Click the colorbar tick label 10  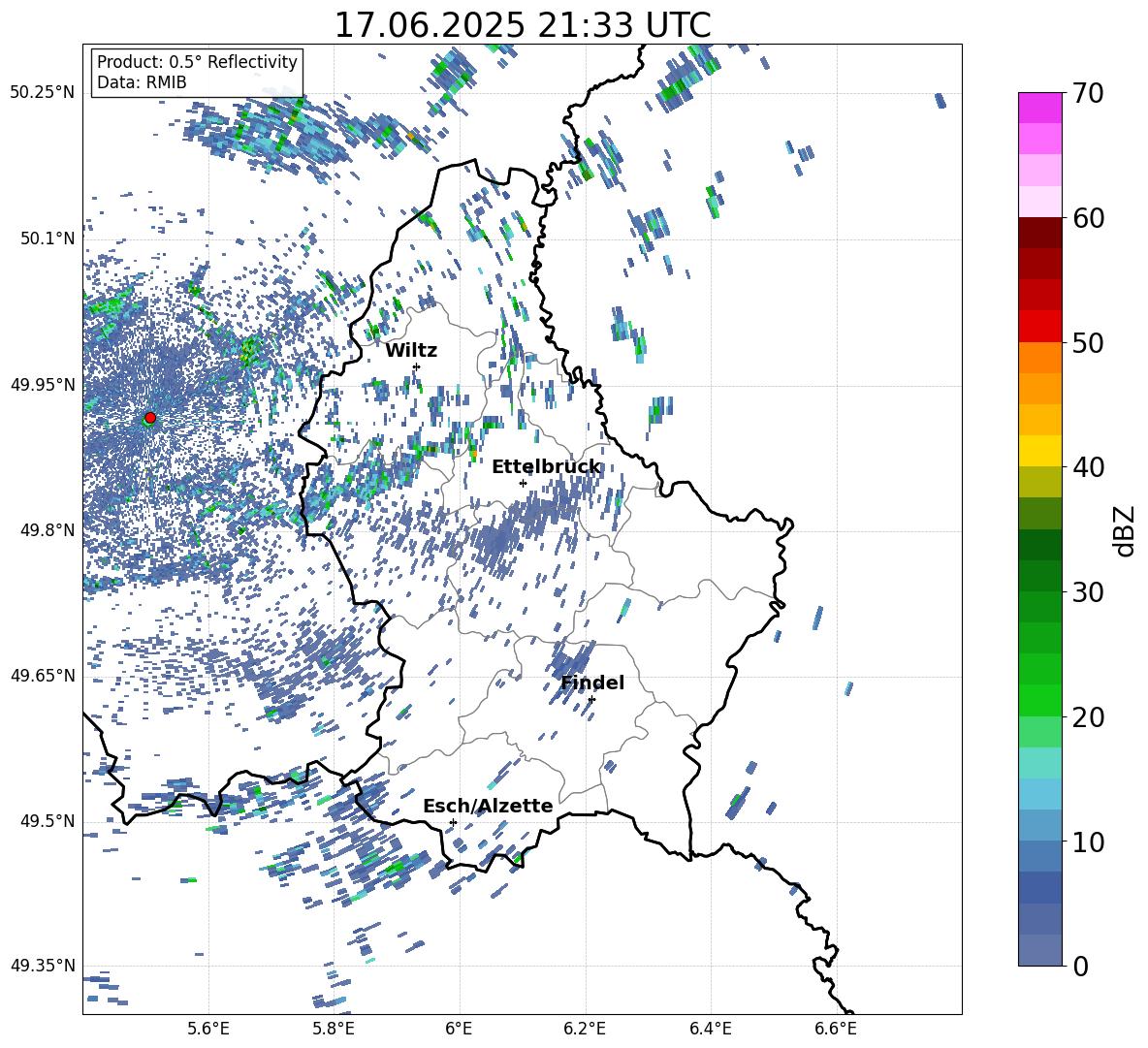tap(1088, 842)
